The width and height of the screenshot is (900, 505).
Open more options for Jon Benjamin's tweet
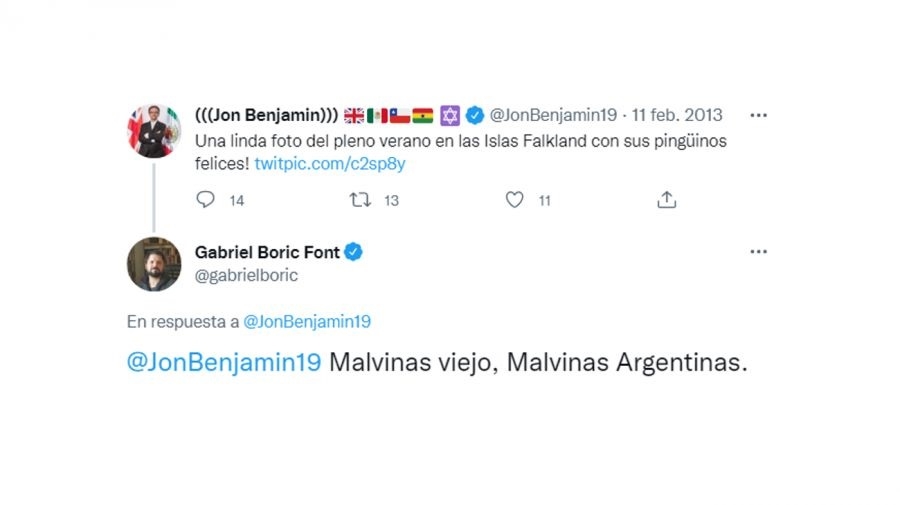pos(759,115)
